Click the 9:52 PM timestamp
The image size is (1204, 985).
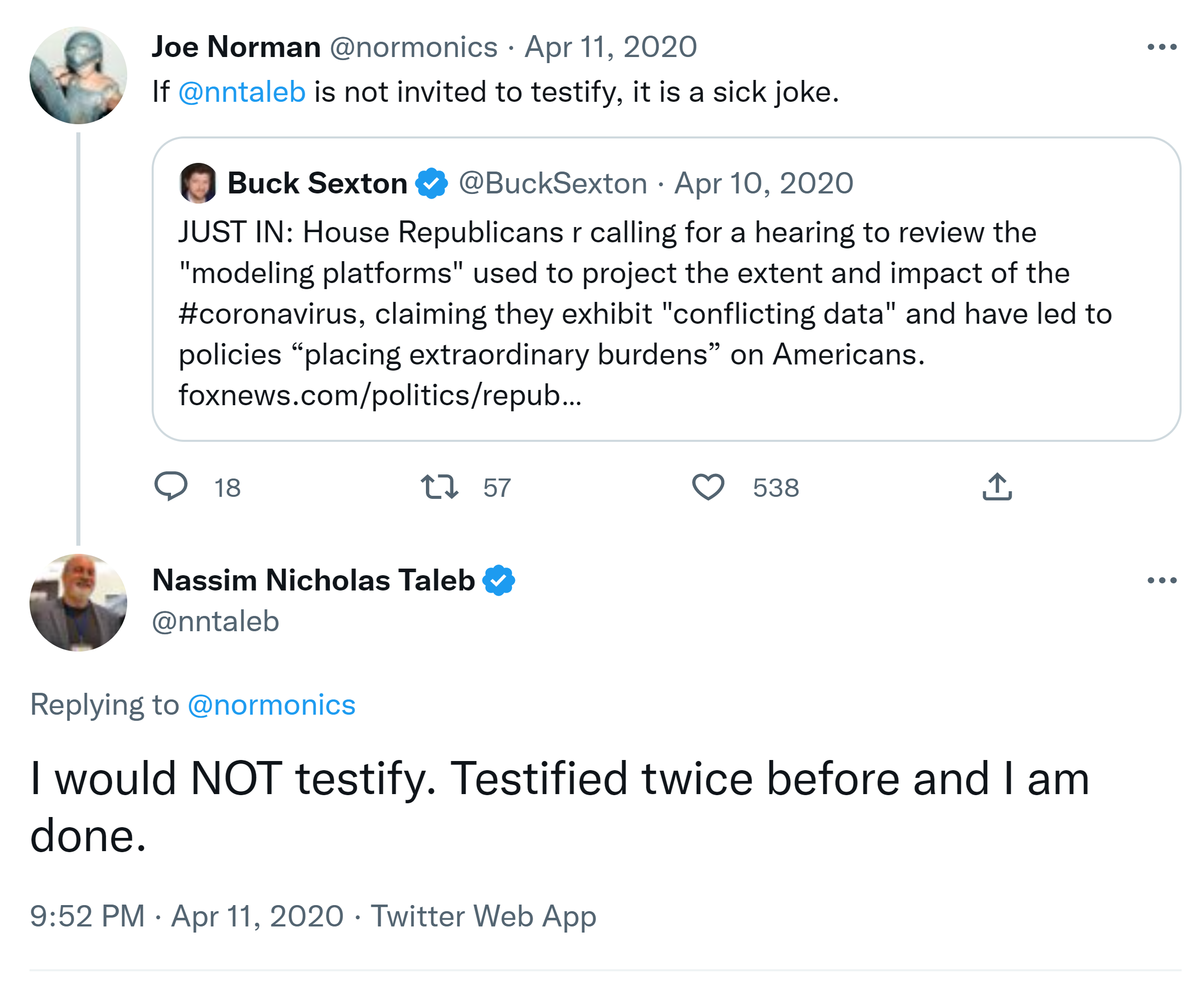point(88,916)
